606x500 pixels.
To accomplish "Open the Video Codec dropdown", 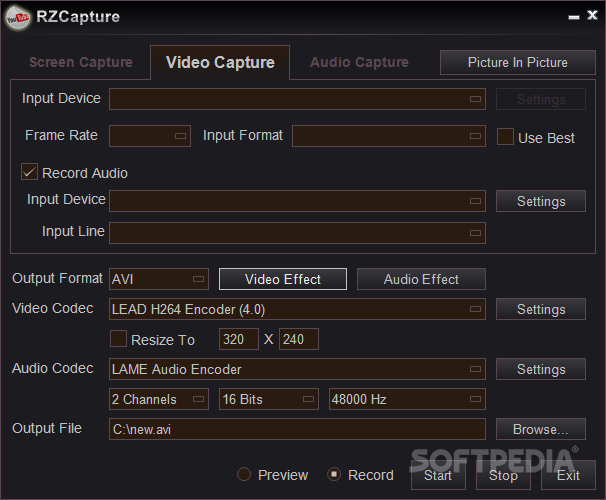I will [297, 309].
